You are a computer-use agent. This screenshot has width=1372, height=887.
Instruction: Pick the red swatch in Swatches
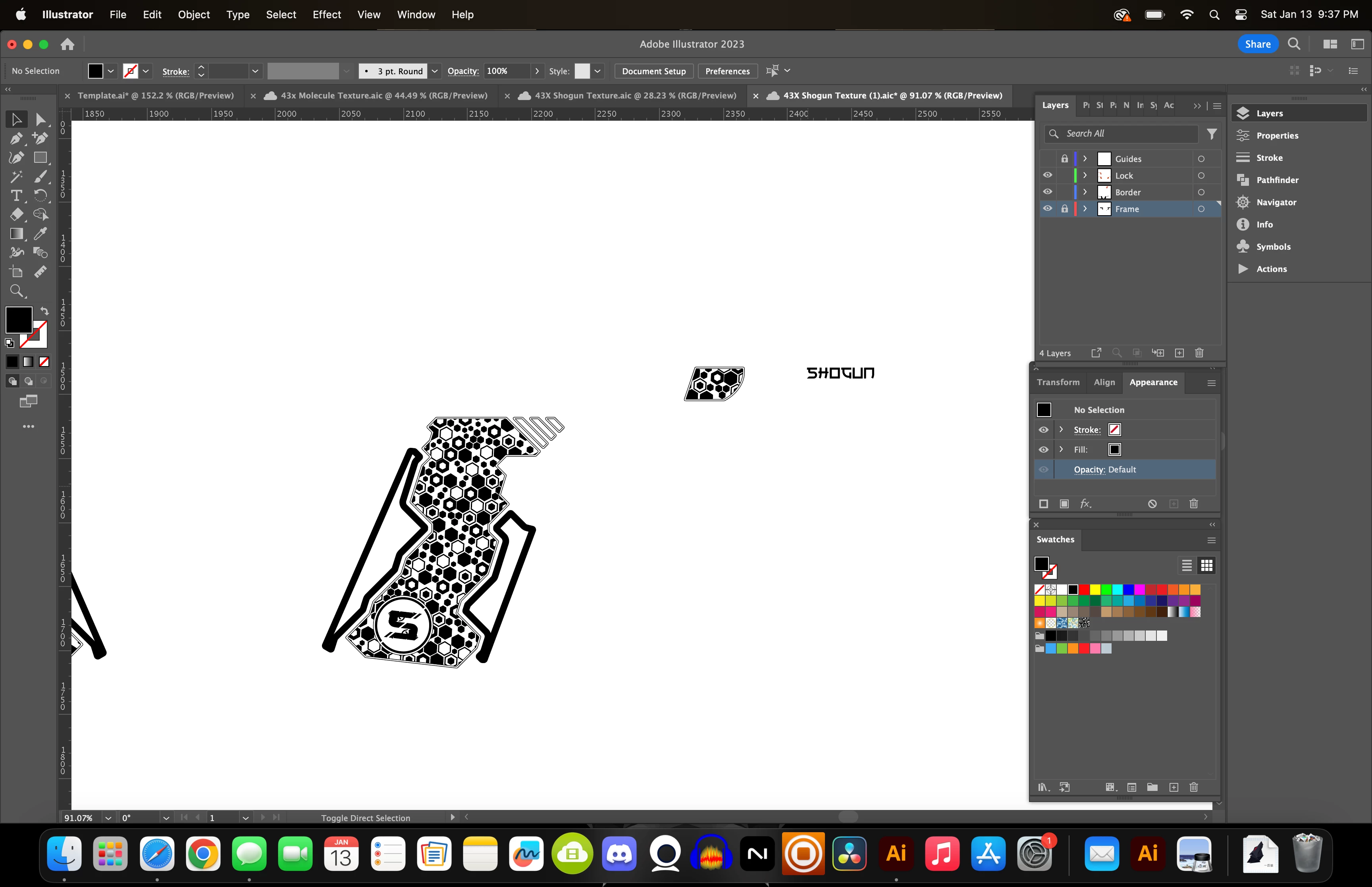coord(1084,589)
